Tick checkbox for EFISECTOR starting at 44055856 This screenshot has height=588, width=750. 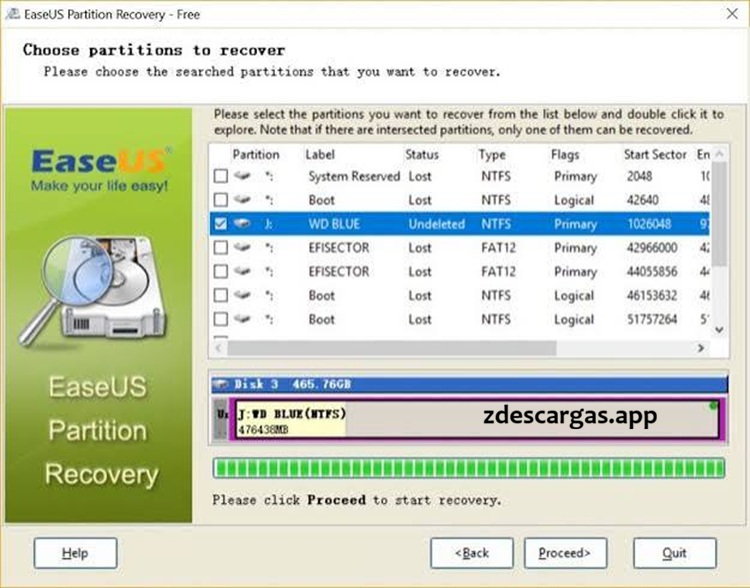tap(221, 271)
